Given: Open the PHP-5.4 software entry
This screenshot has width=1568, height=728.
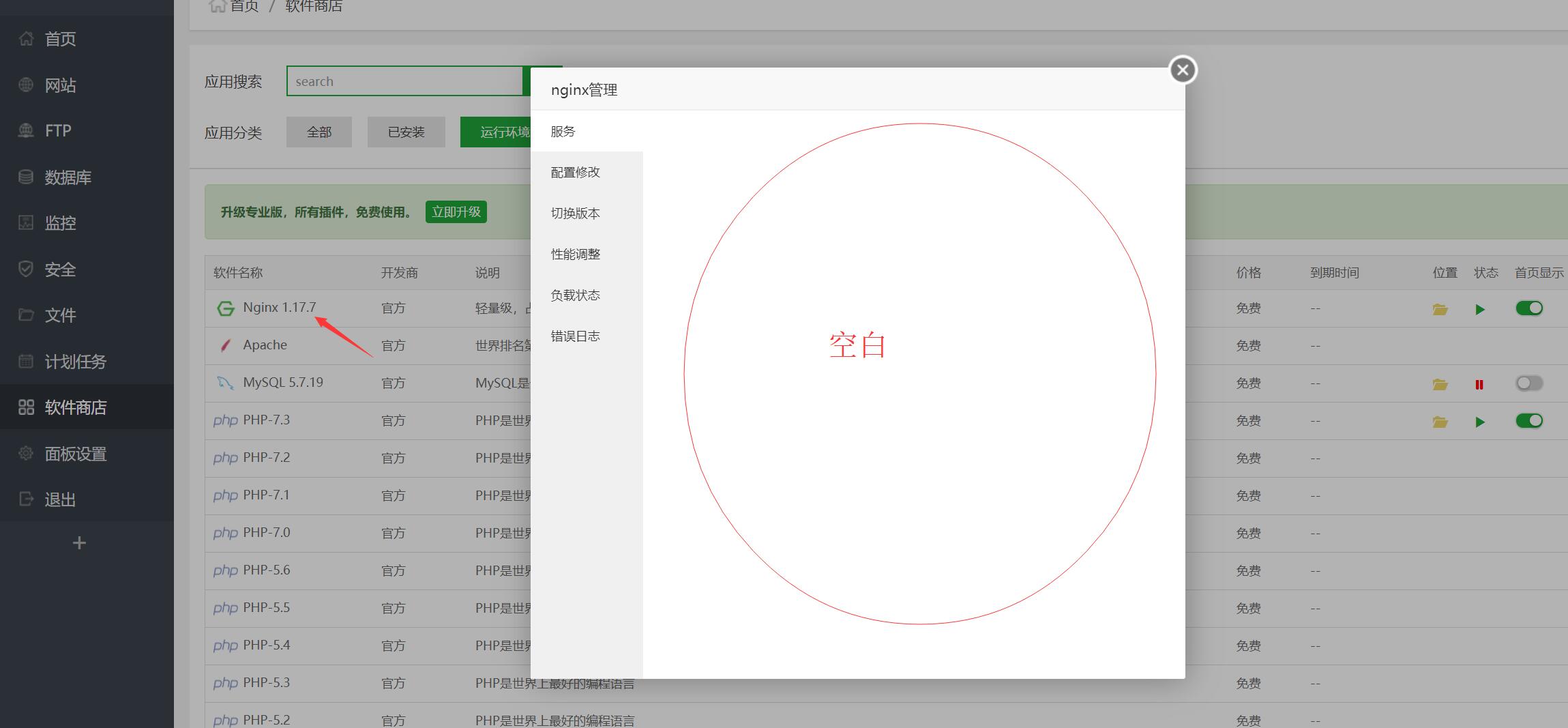Looking at the screenshot, I should tap(267, 645).
